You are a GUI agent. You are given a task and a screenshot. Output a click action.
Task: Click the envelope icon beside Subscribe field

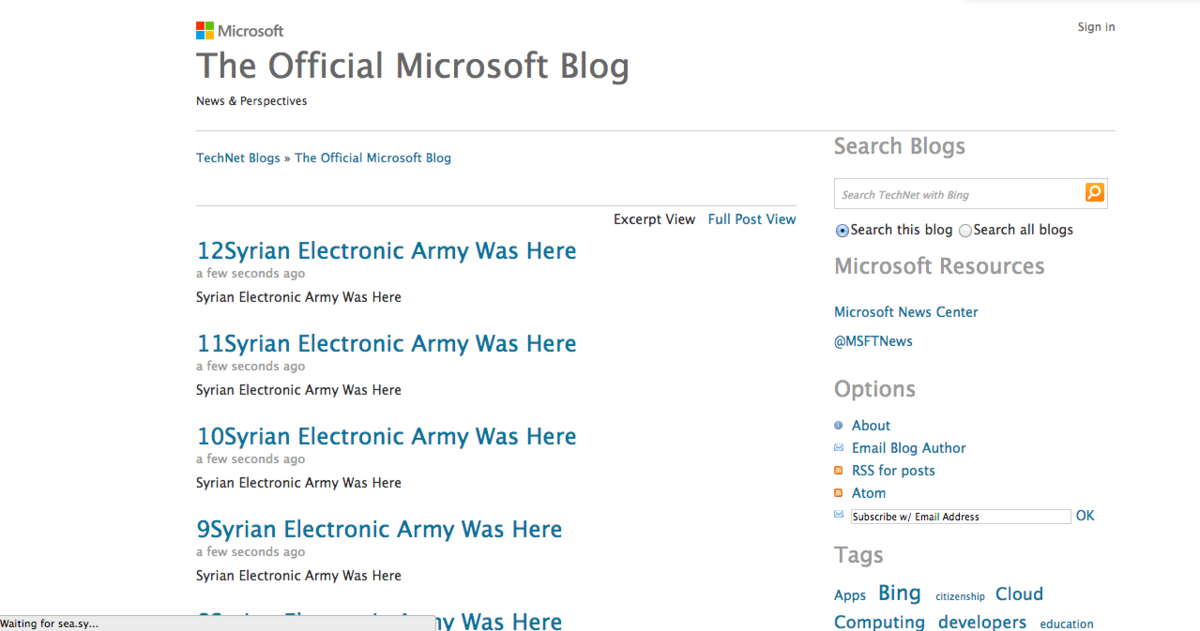coord(839,515)
